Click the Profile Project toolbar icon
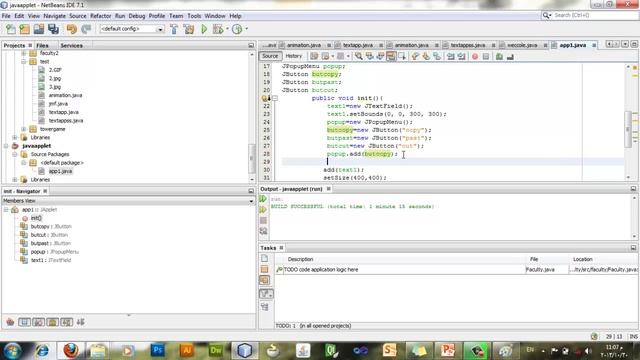The height and width of the screenshot is (360, 640). (237, 29)
